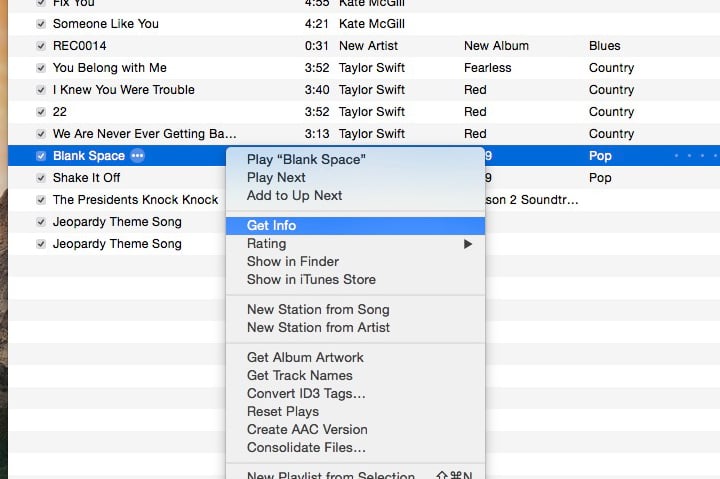Select the REC0014 track name

pos(79,46)
